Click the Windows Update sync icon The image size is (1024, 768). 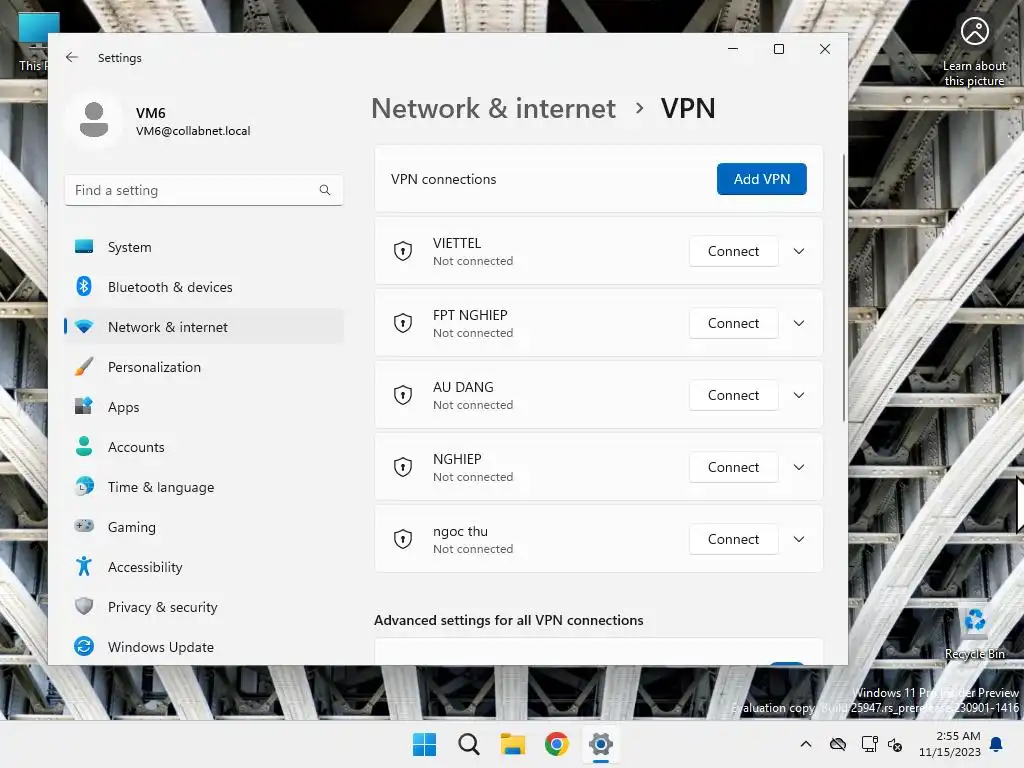pyautogui.click(x=84, y=647)
